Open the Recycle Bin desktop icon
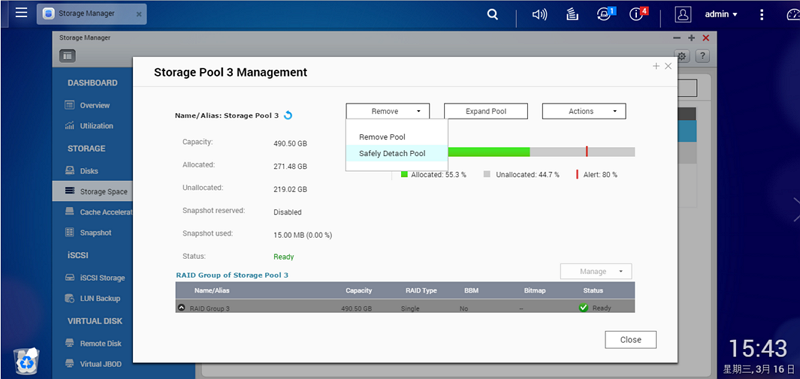The image size is (800, 379). pyautogui.click(x=27, y=361)
